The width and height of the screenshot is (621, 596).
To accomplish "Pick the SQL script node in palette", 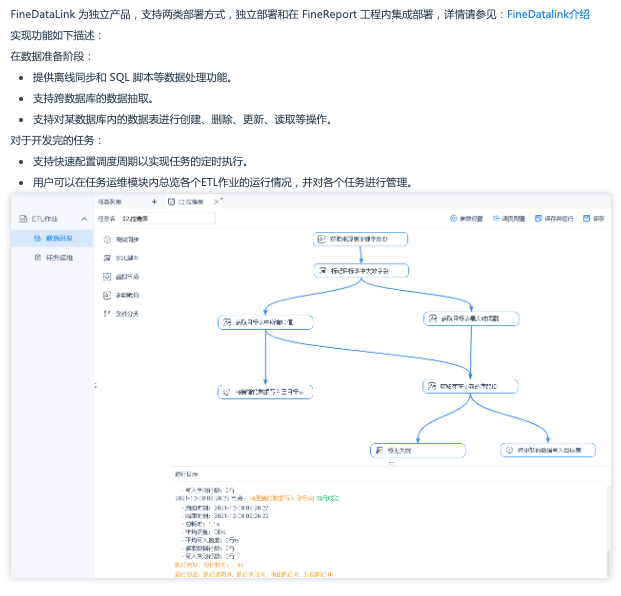I will tap(121, 258).
